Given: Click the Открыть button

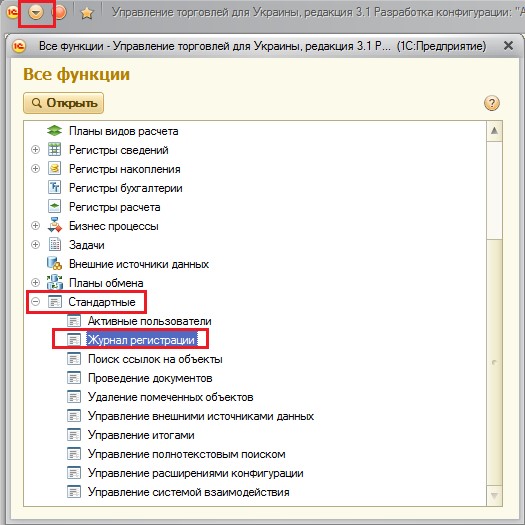Looking at the screenshot, I should 64,103.
